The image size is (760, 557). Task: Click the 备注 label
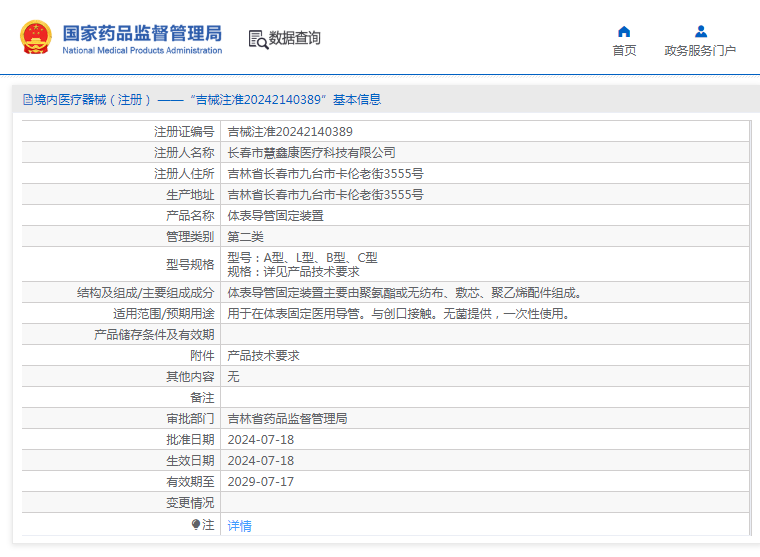pos(202,398)
